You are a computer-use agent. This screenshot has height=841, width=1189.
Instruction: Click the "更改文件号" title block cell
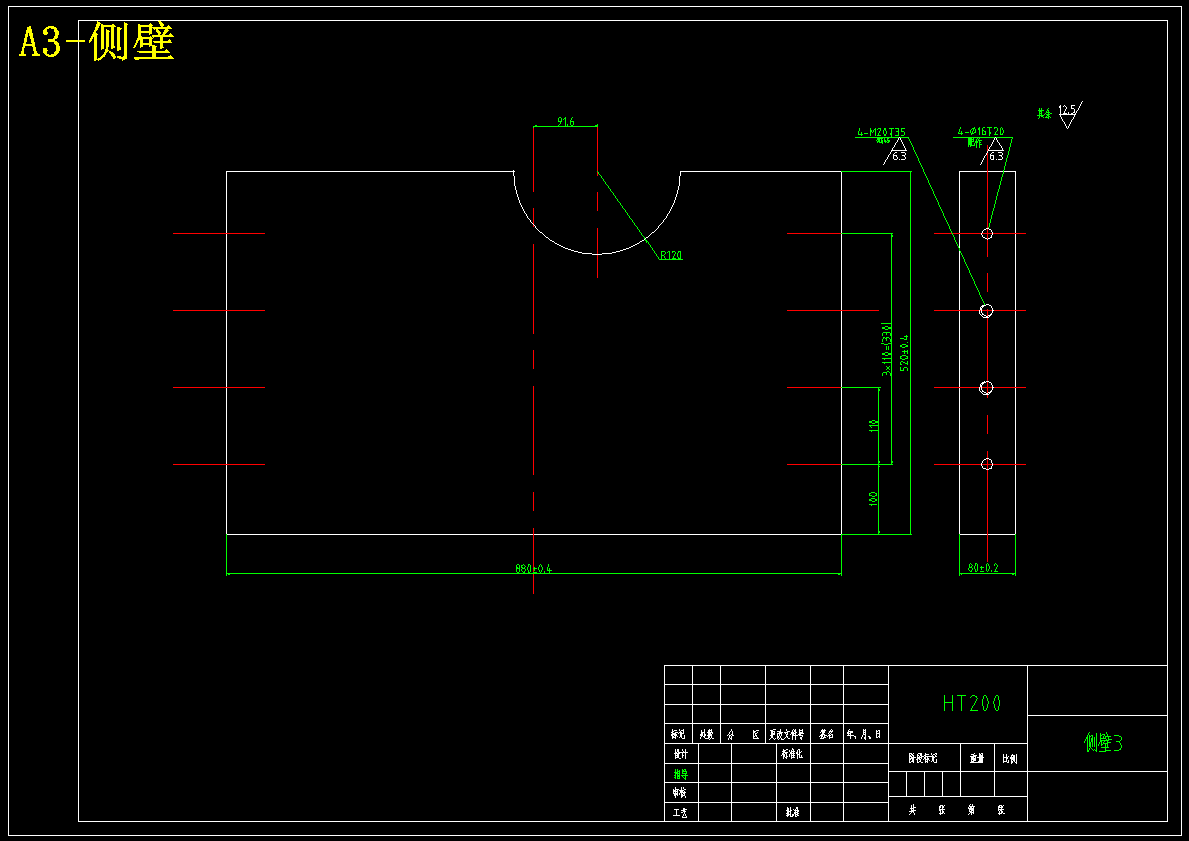(x=788, y=735)
